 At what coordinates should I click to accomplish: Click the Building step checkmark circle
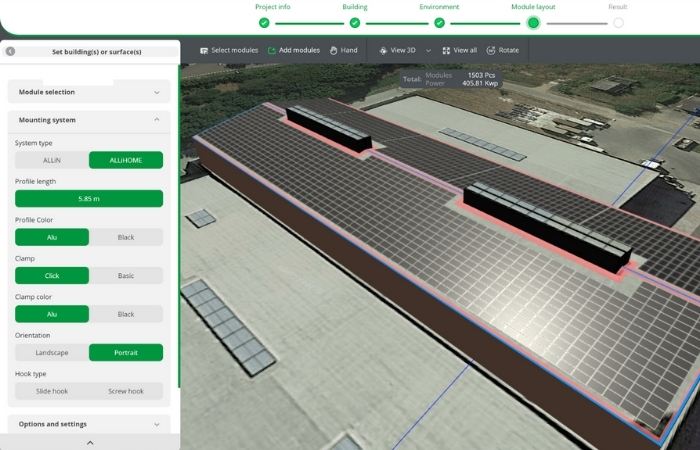coord(355,23)
